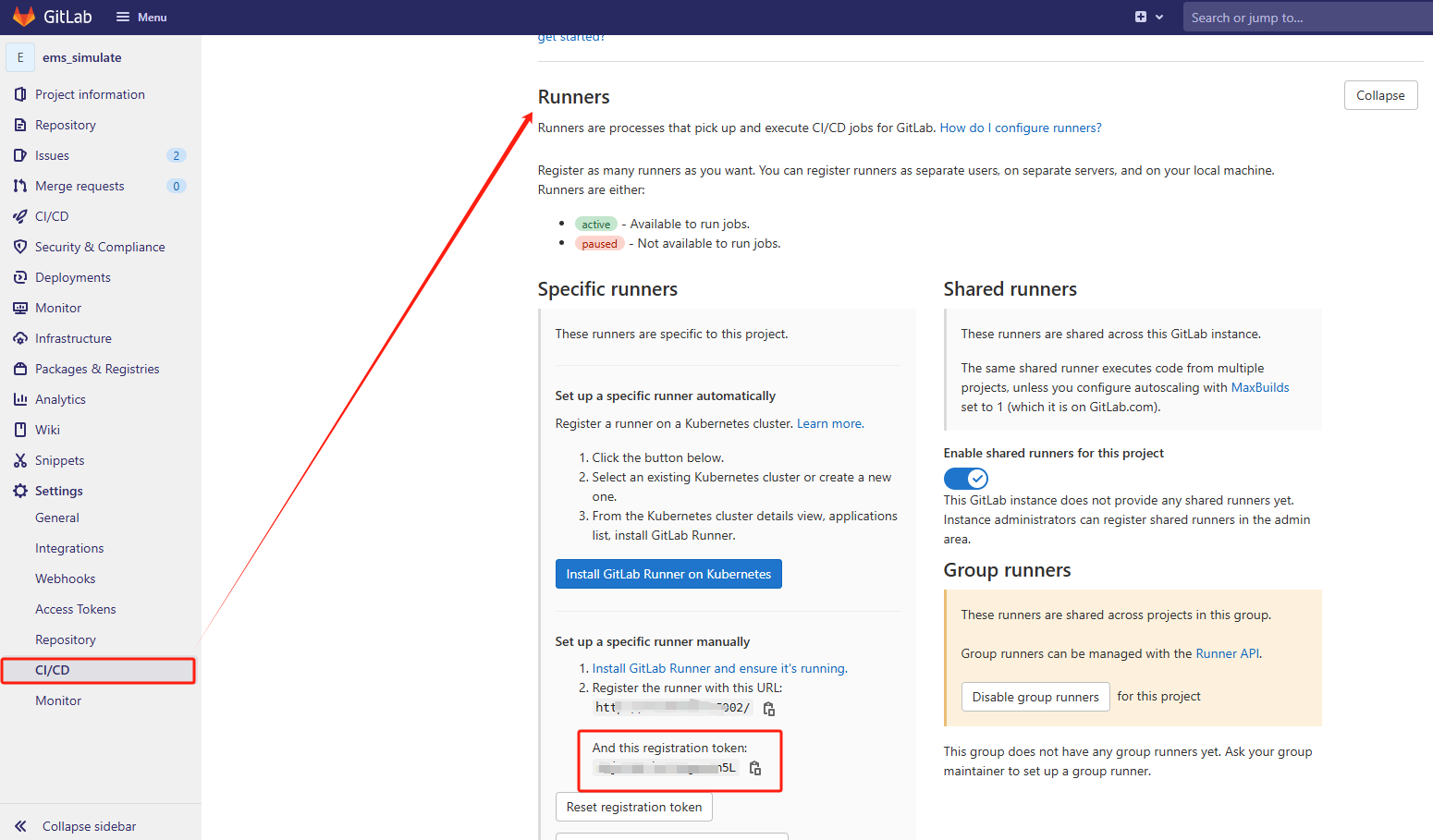The height and width of the screenshot is (840, 1433).
Task: Click the 'Shared runners' heading
Action: pyautogui.click(x=1010, y=289)
